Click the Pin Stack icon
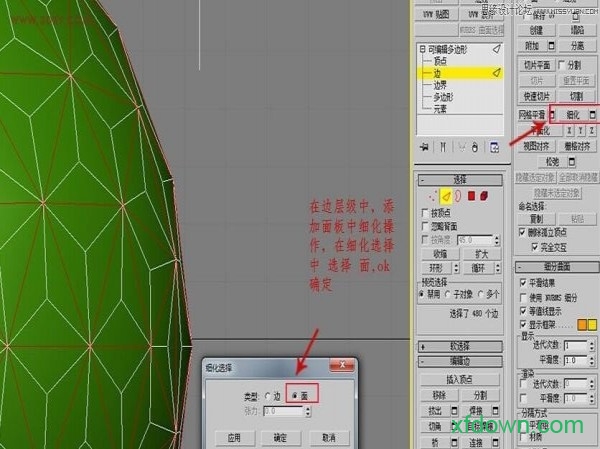600x449 pixels. (x=424, y=146)
